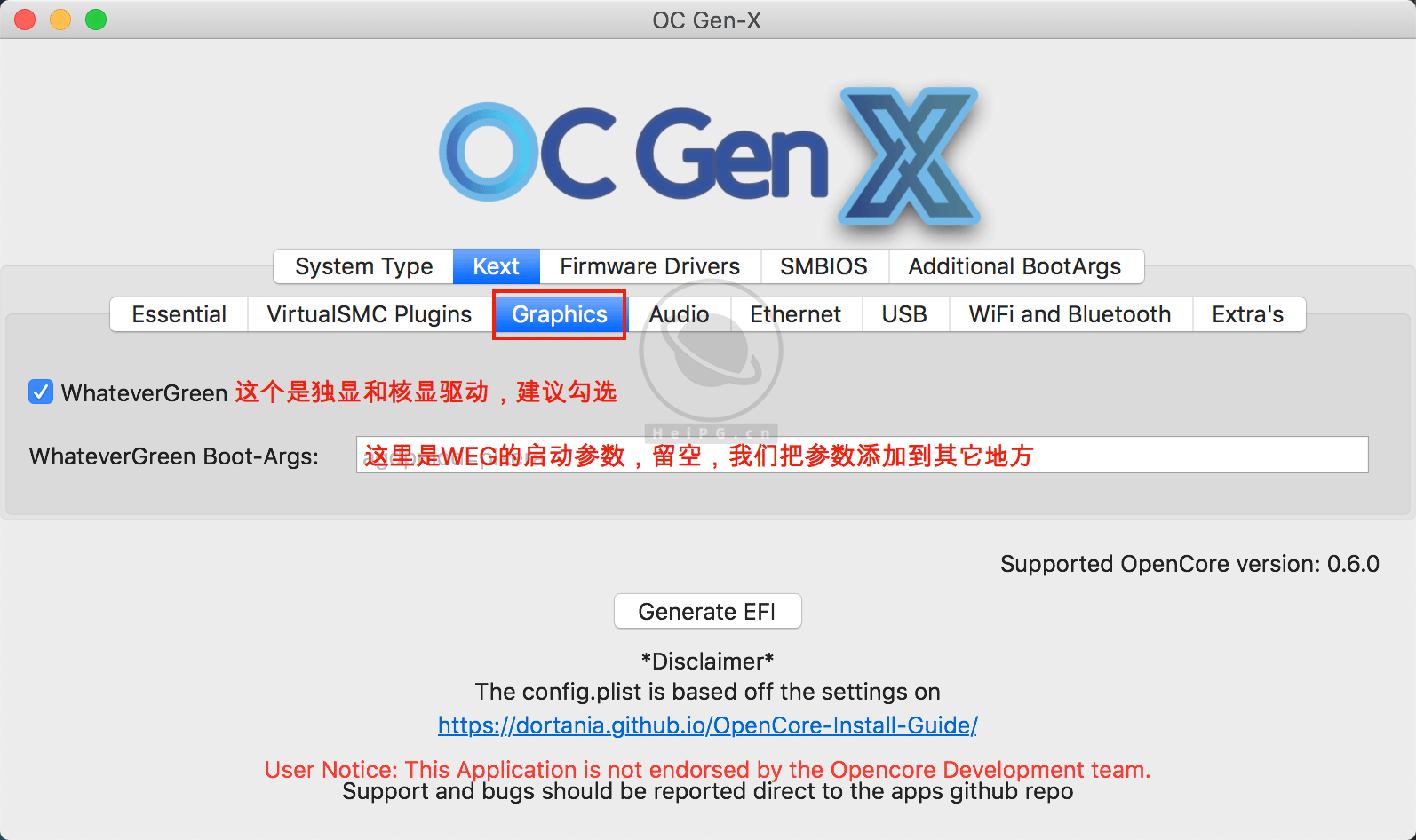Viewport: 1416px width, 840px height.
Task: Go to the Extra's sub-tab
Action: pos(1247,314)
